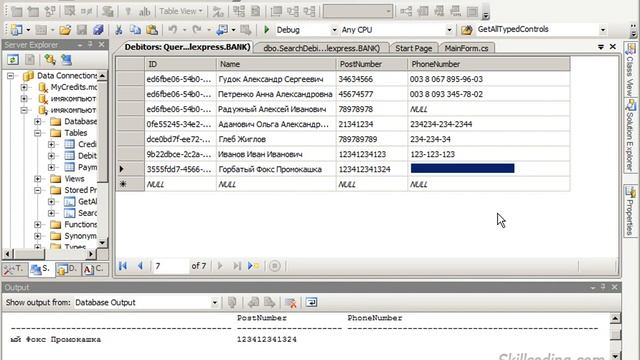The image size is (640, 360).
Task: Toggle Word Wrap in Output pane
Action: pyautogui.click(x=311, y=302)
